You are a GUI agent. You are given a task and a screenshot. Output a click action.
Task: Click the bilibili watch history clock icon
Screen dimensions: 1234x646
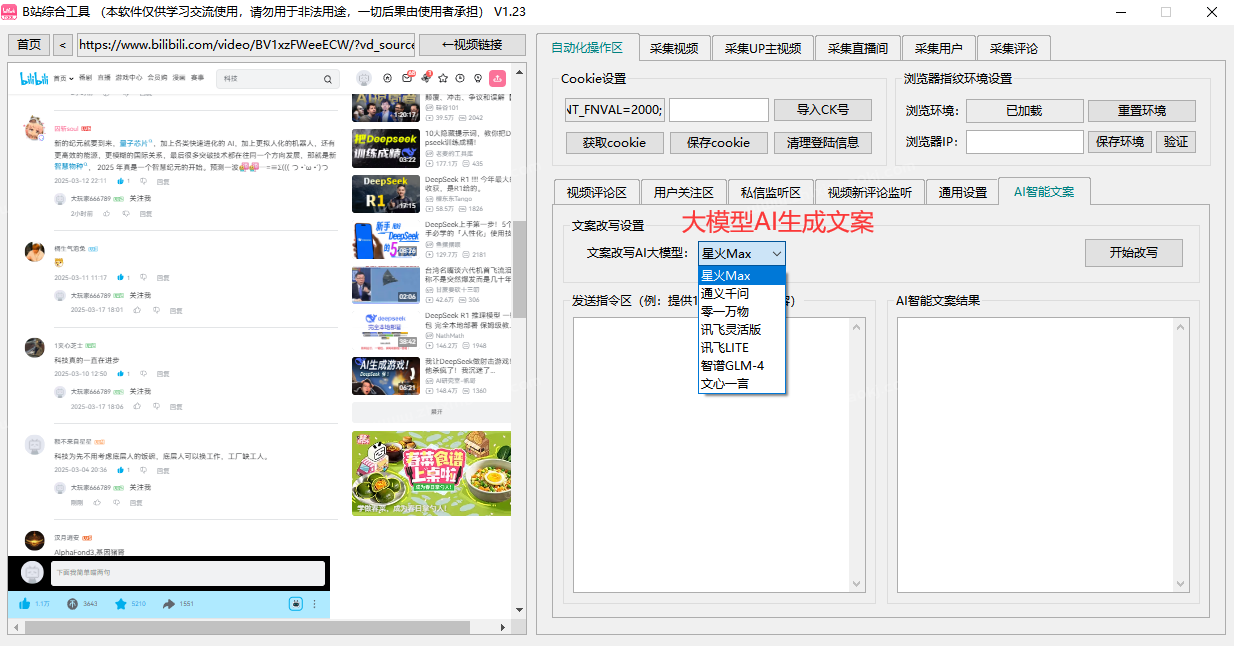[x=459, y=78]
